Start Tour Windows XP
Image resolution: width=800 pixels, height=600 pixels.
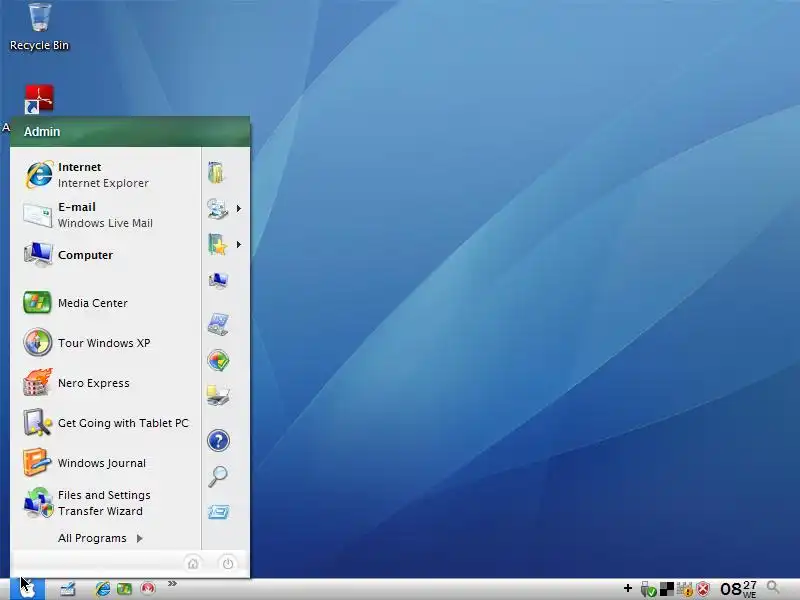(x=106, y=343)
